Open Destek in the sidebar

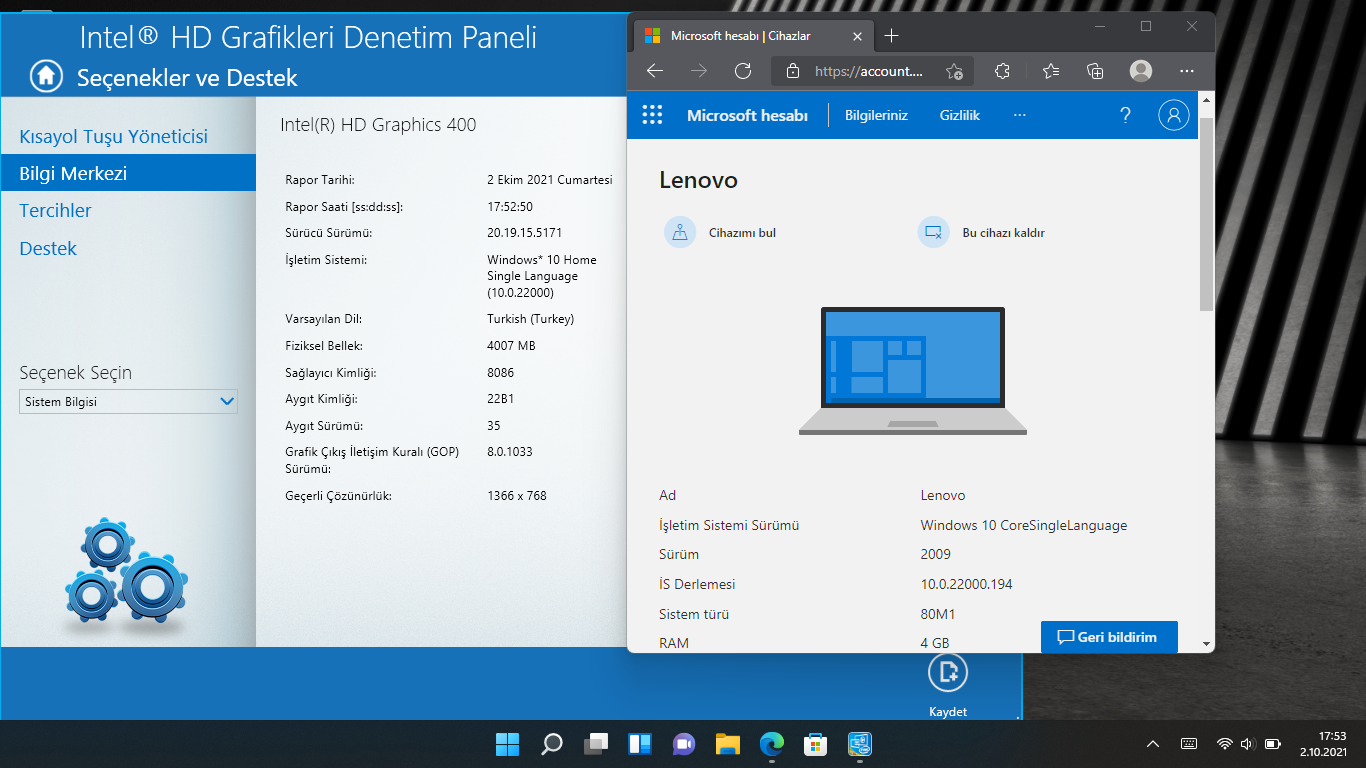point(48,248)
